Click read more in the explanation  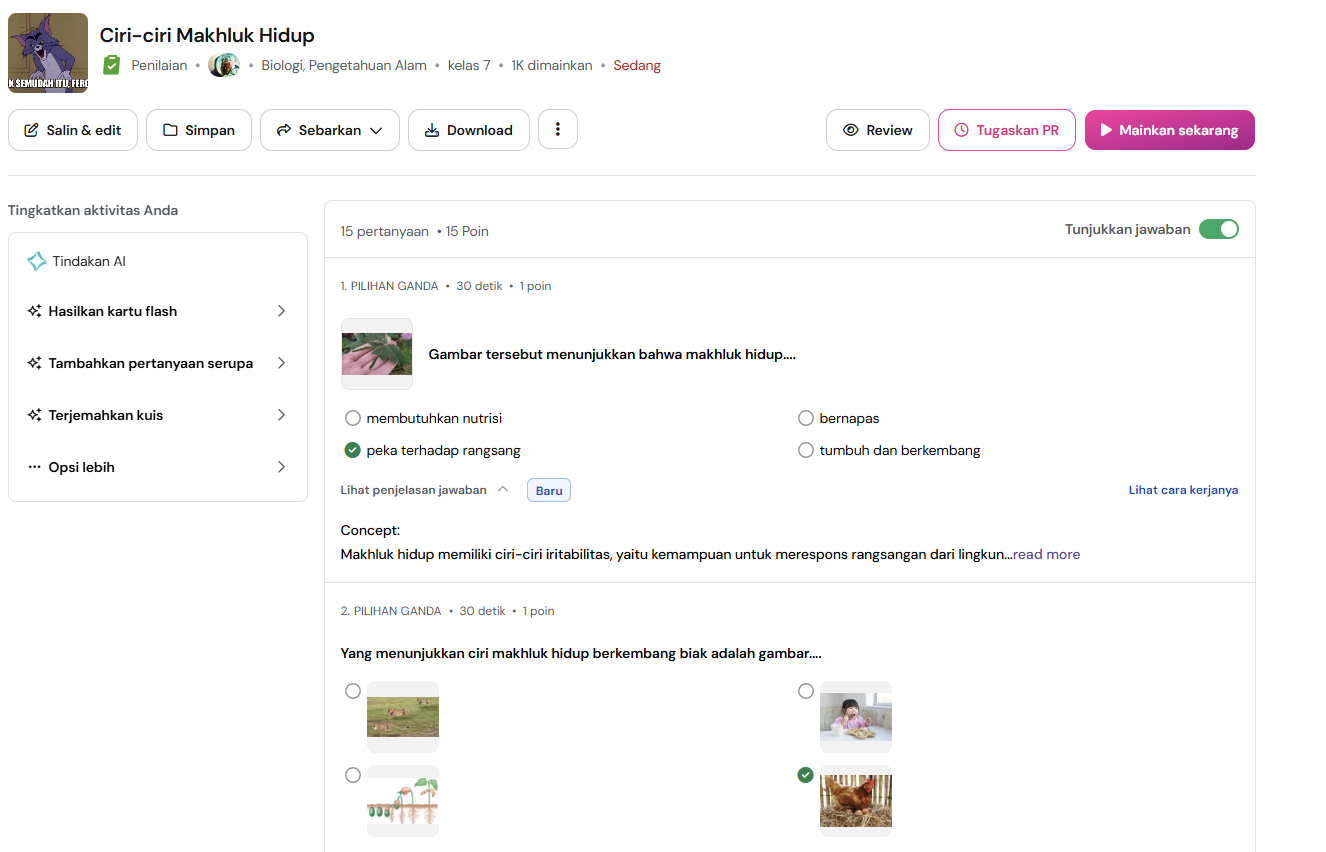pyautogui.click(x=1046, y=554)
